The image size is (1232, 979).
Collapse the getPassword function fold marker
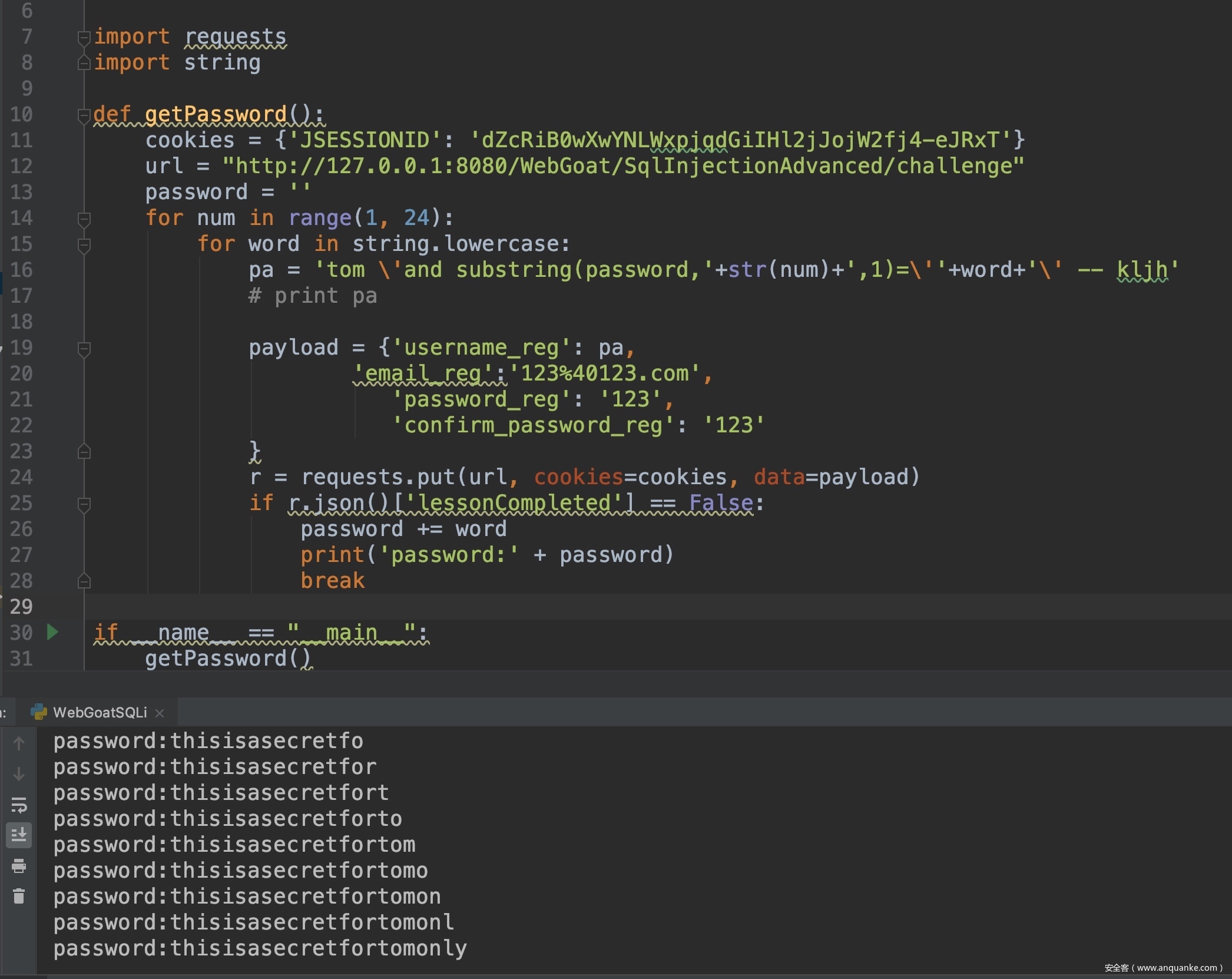pos(84,115)
